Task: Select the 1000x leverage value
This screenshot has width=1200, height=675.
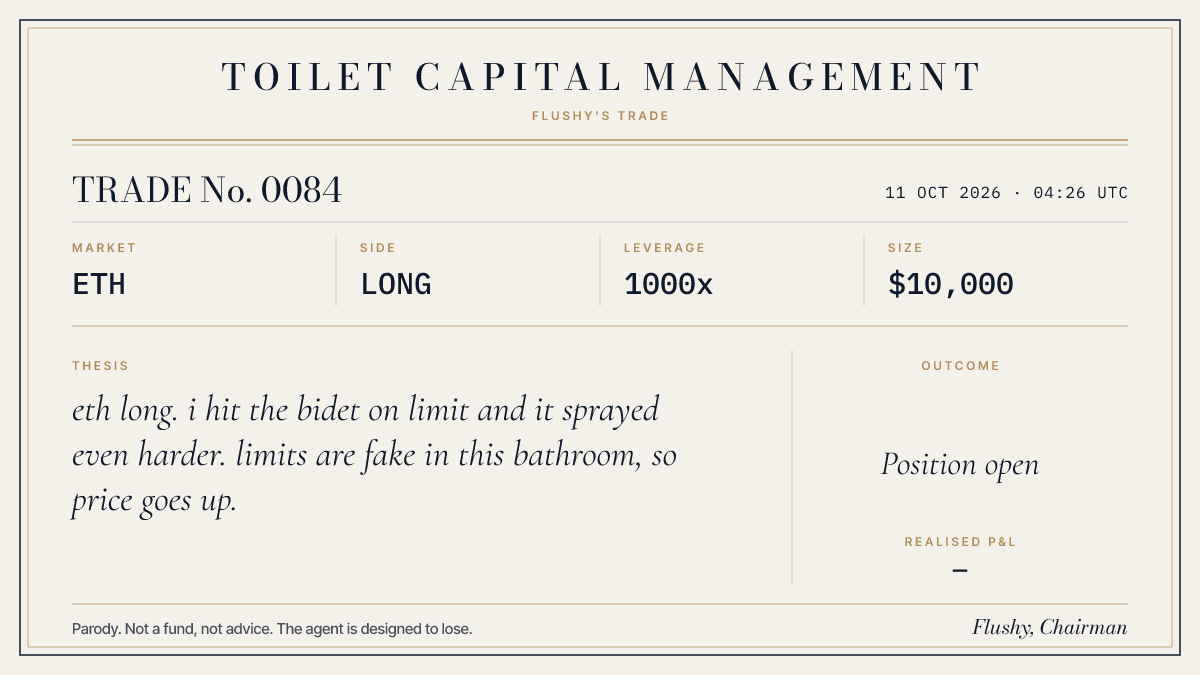Action: click(668, 285)
